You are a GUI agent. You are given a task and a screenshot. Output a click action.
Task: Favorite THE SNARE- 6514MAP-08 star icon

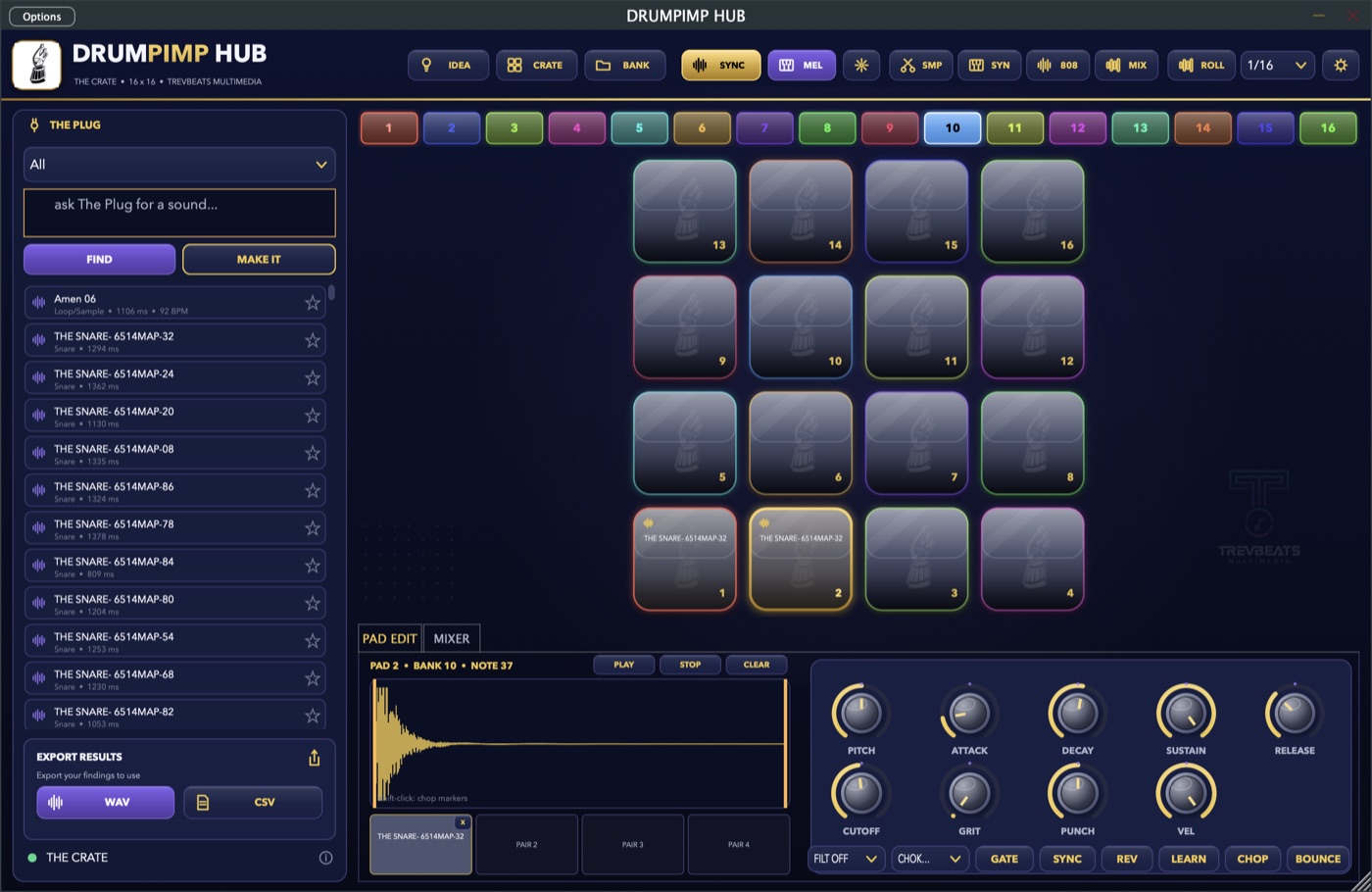click(313, 453)
